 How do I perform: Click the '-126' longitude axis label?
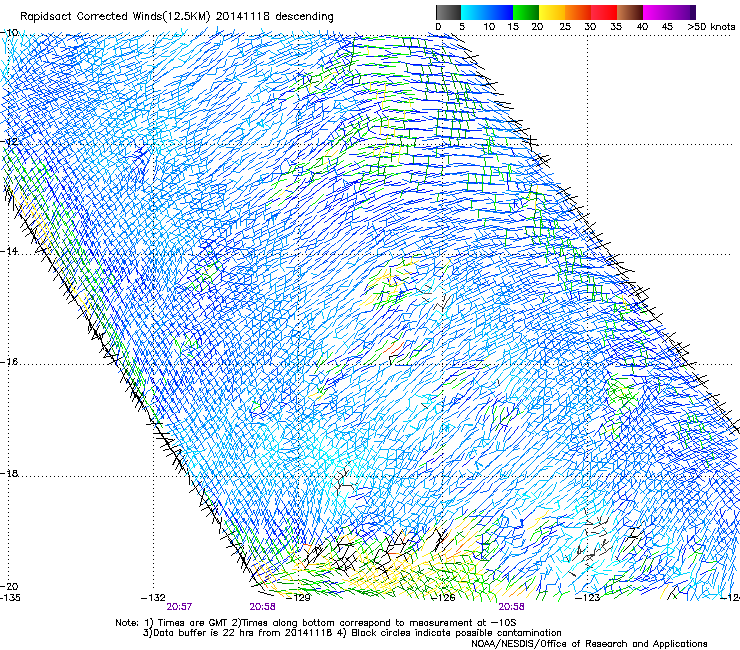[x=443, y=598]
